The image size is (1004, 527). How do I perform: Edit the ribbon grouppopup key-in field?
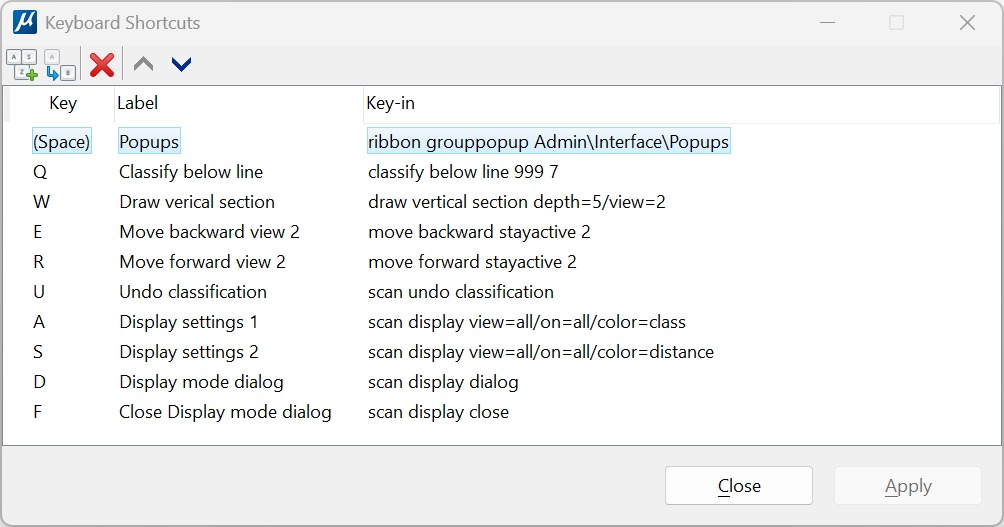pos(548,142)
